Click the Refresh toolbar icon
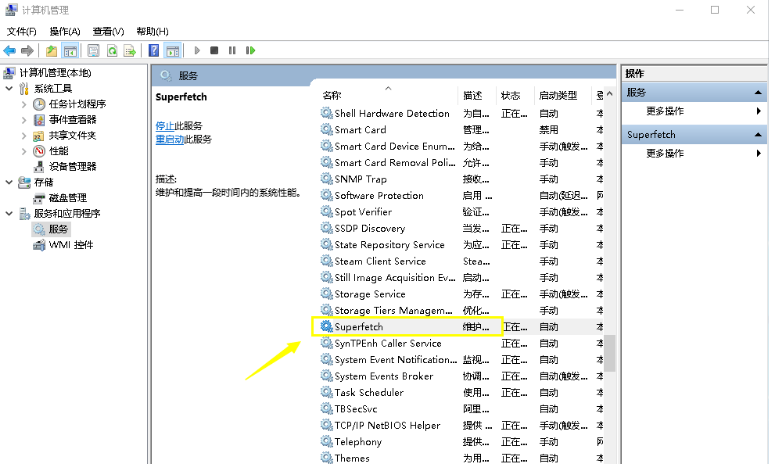 pos(112,50)
